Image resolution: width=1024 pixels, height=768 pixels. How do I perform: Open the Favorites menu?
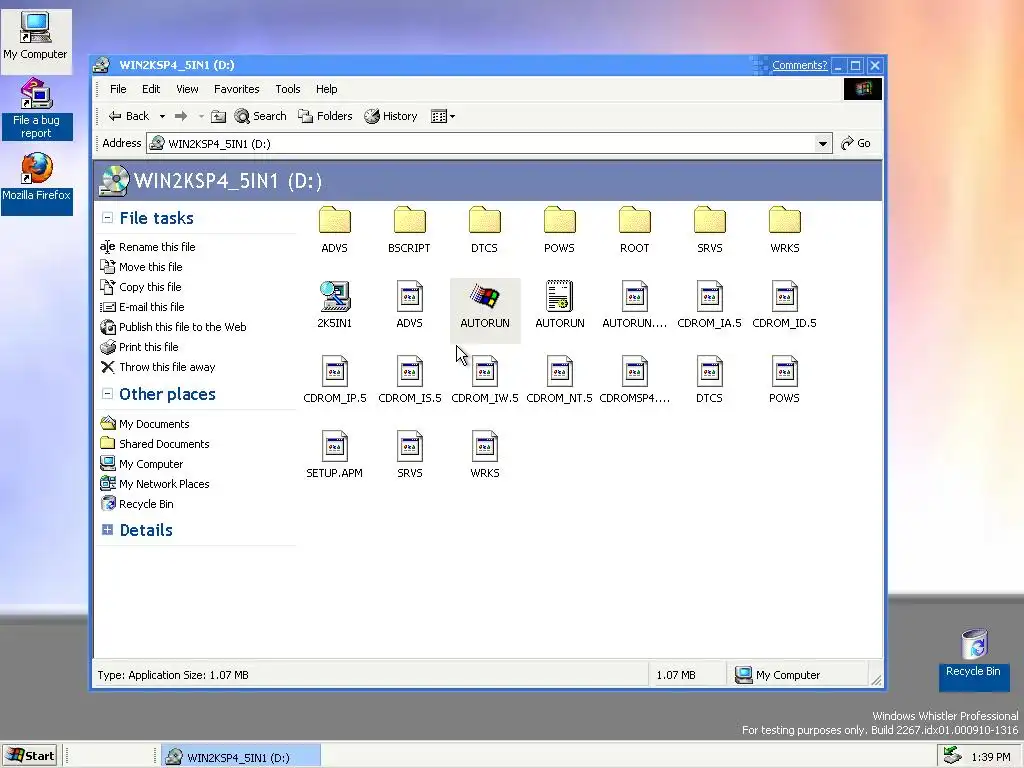pyautogui.click(x=236, y=89)
